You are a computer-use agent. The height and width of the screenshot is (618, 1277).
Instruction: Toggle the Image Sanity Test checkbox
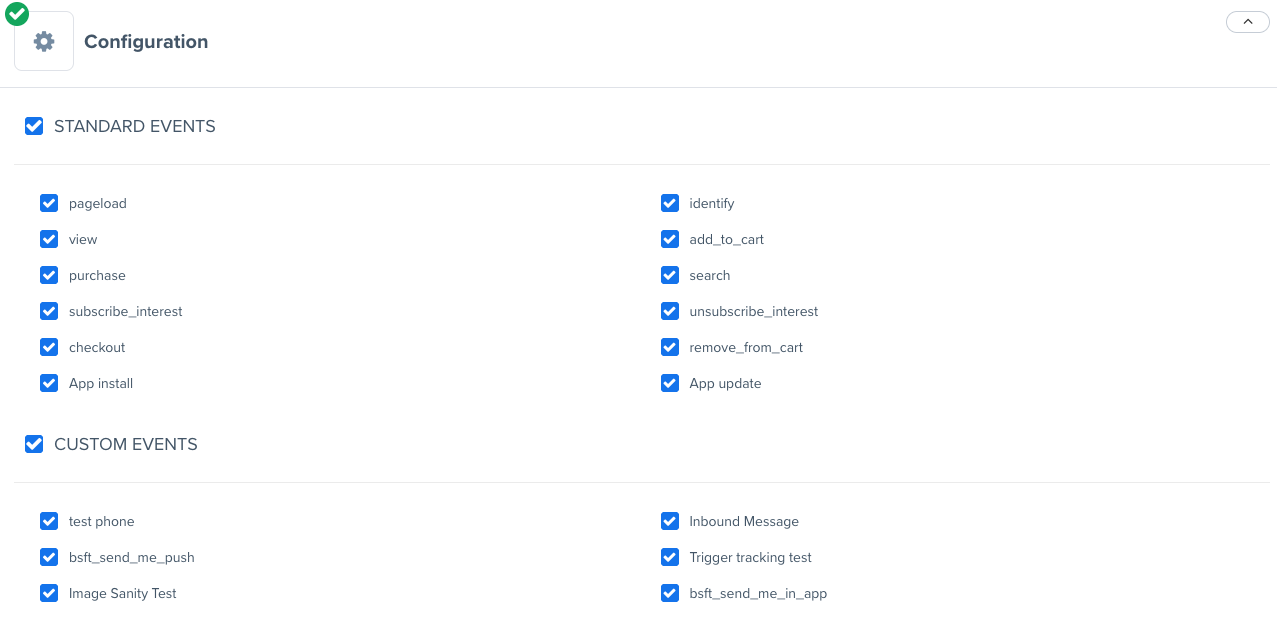click(x=49, y=593)
